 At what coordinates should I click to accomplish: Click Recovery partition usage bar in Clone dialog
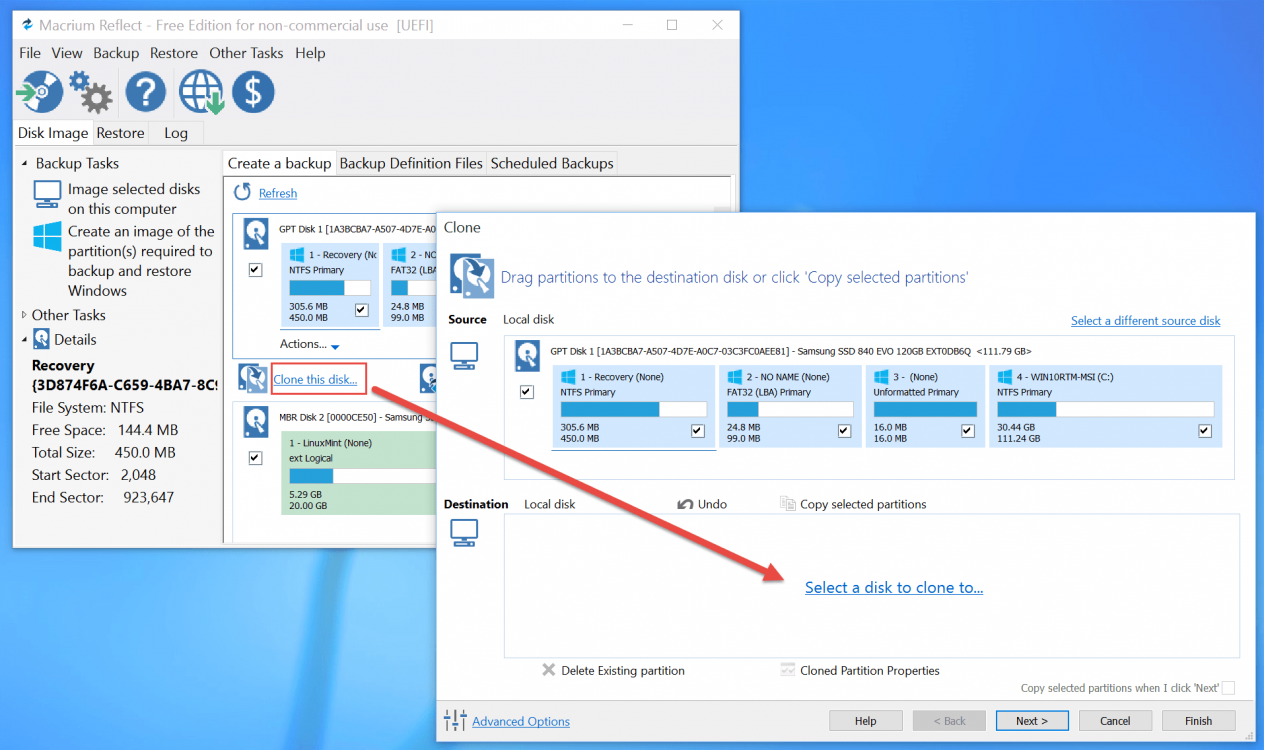coord(634,410)
